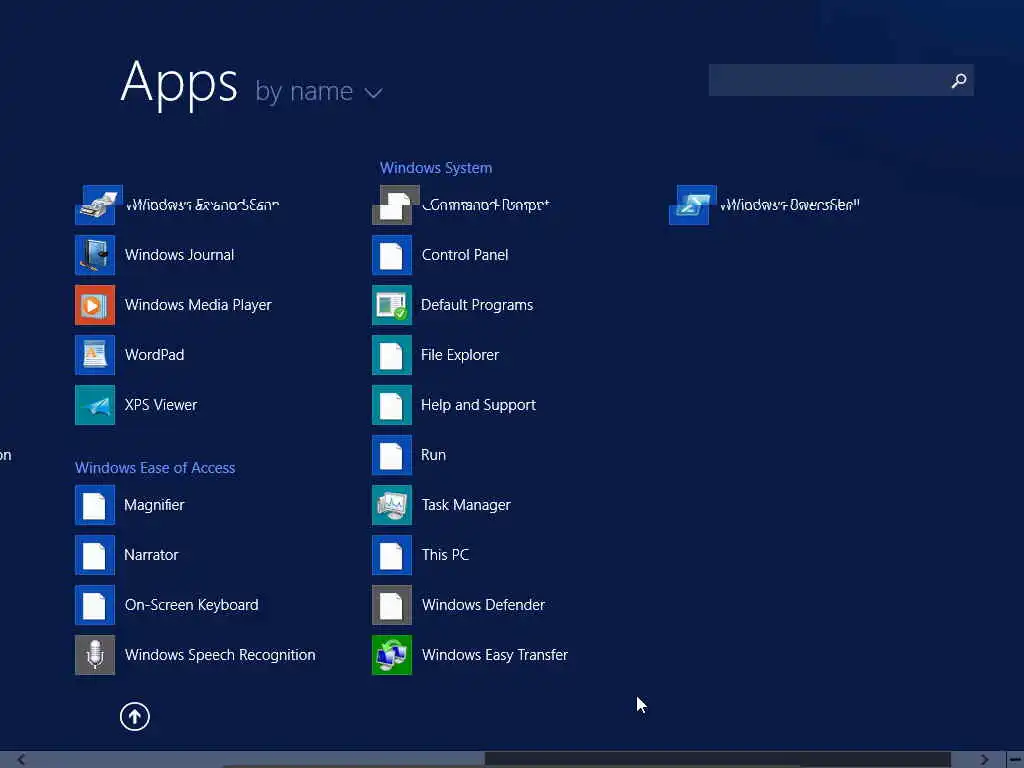
Task: Click the zoom-out minus button in corner
Action: pyautogui.click(x=1015, y=760)
